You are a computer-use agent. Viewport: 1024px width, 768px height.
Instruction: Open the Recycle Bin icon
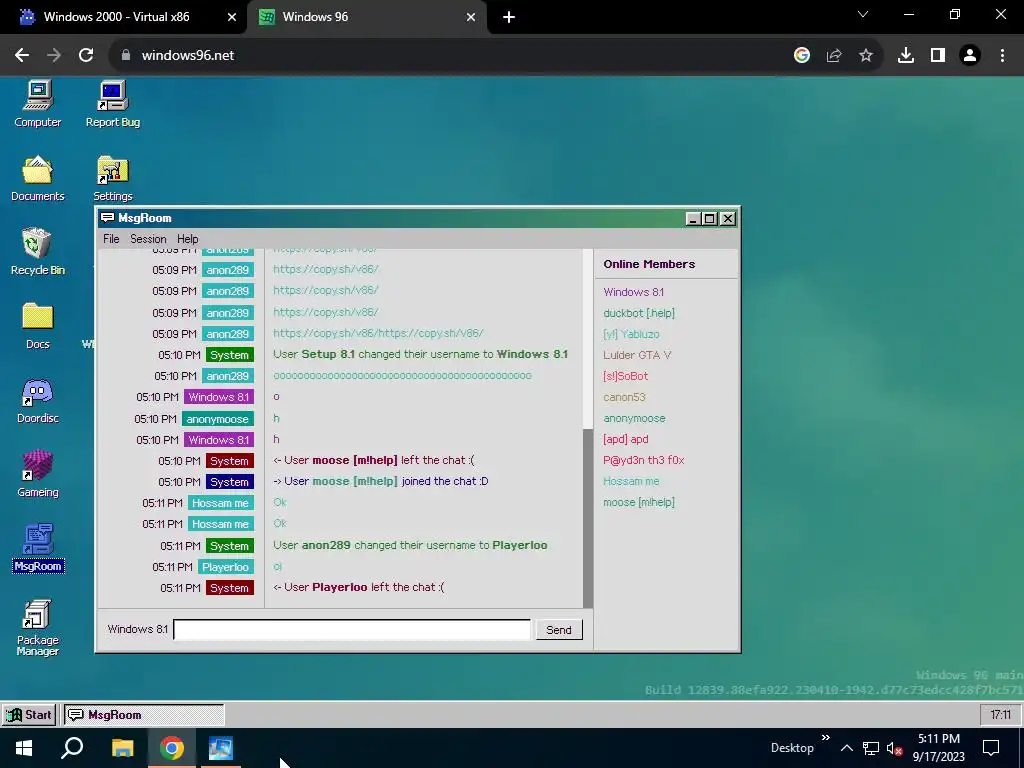[x=38, y=251]
